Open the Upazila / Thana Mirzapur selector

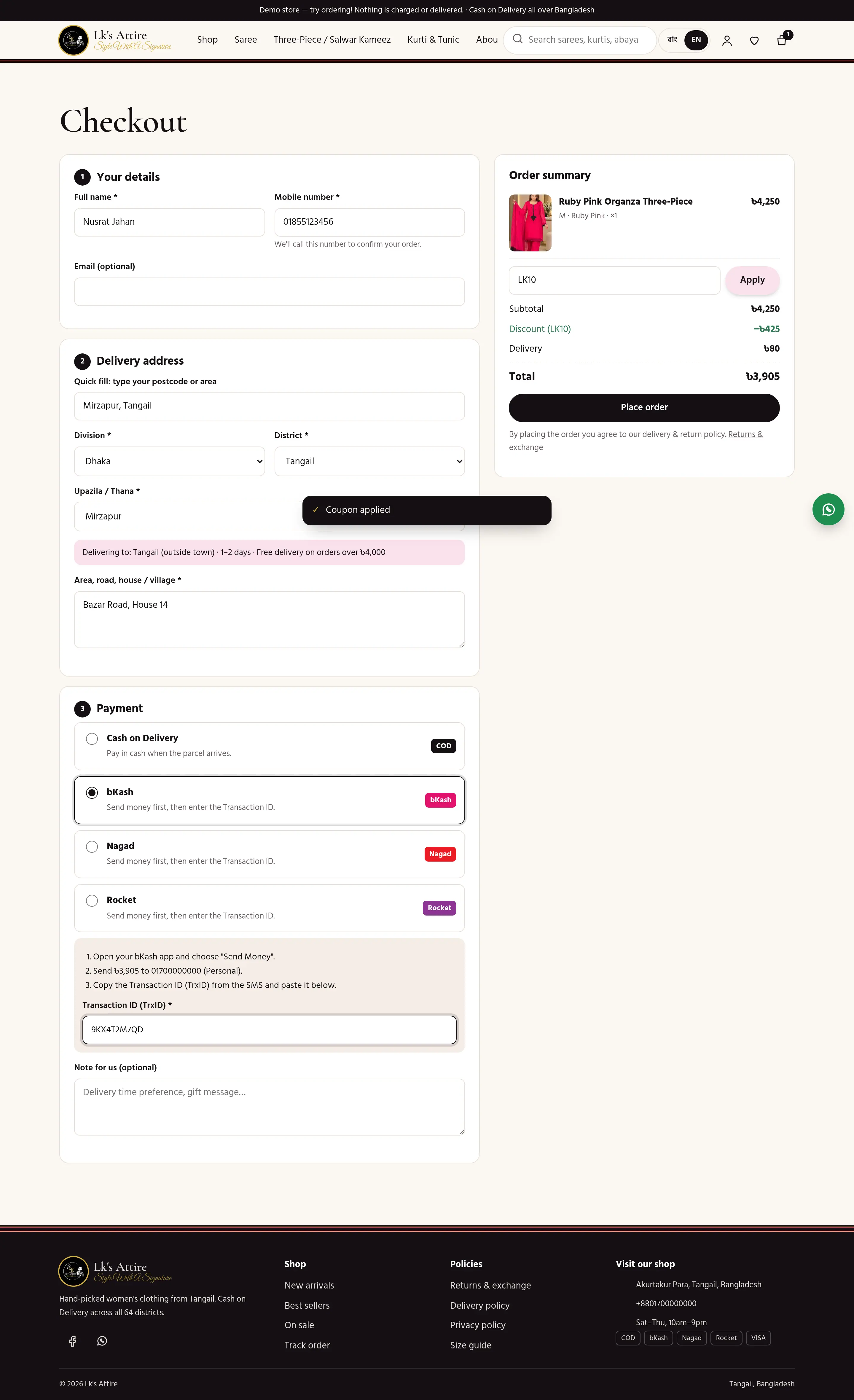point(187,516)
